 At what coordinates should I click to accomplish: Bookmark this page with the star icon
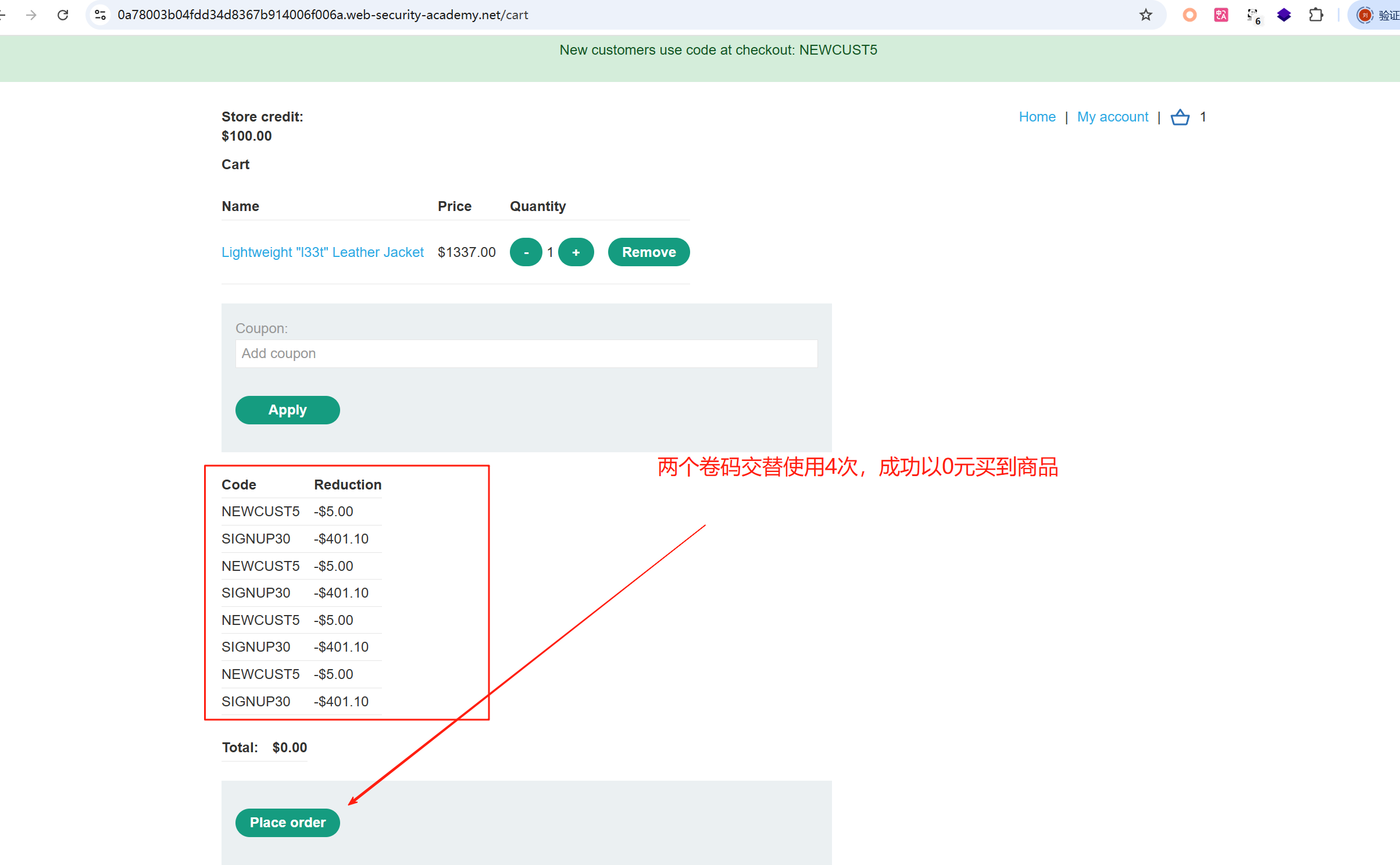pyautogui.click(x=1145, y=15)
